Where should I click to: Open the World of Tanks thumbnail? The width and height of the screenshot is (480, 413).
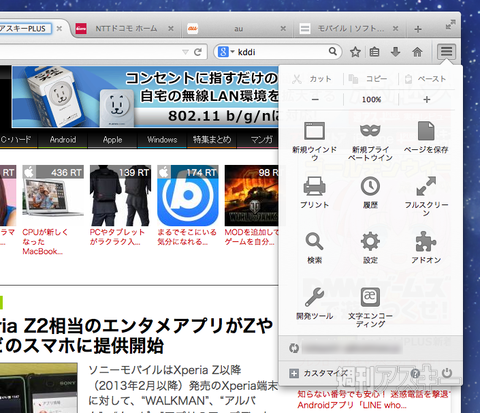tap(252, 195)
